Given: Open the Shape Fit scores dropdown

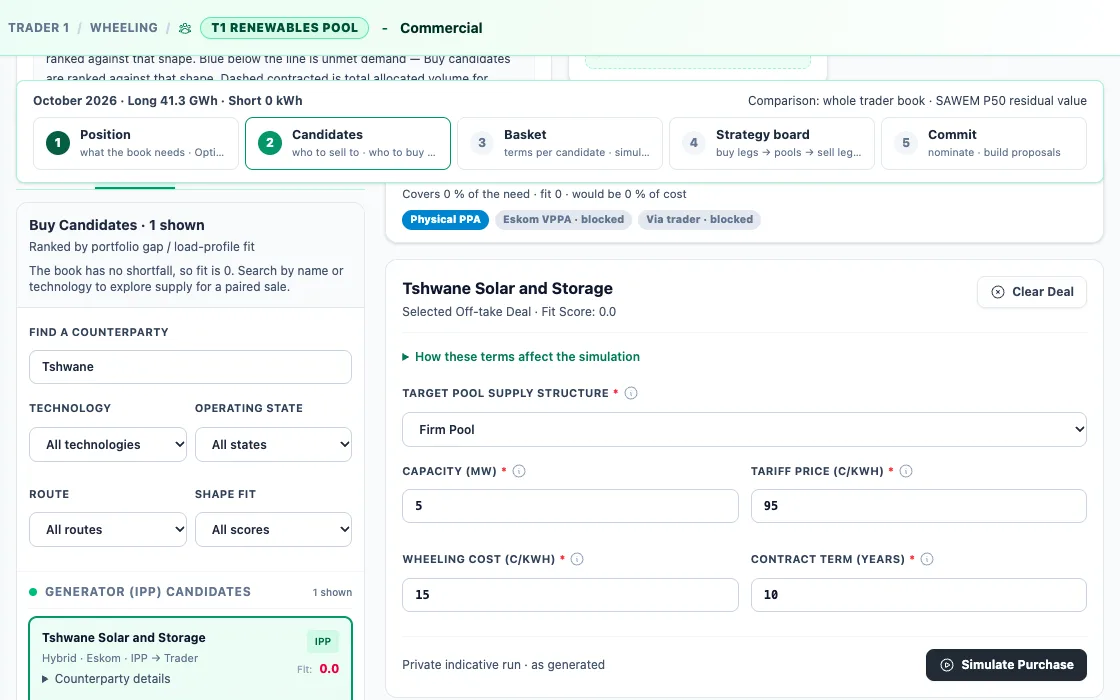Looking at the screenshot, I should point(274,529).
